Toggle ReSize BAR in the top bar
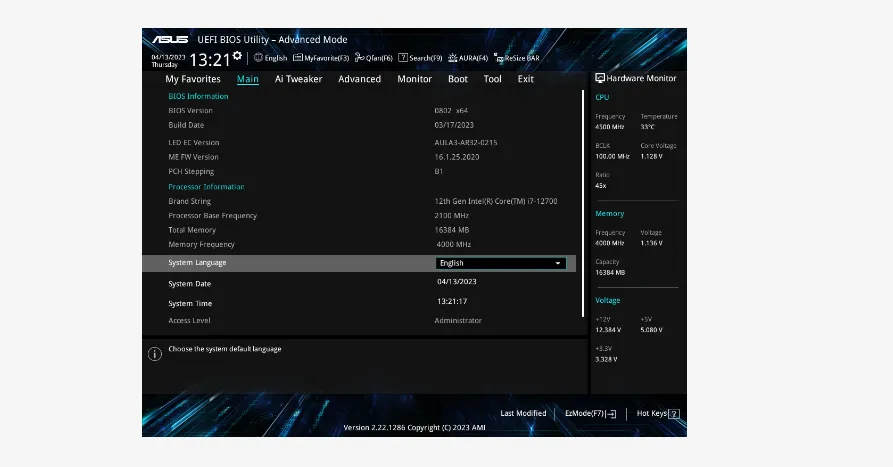893x467 pixels. tap(517, 58)
